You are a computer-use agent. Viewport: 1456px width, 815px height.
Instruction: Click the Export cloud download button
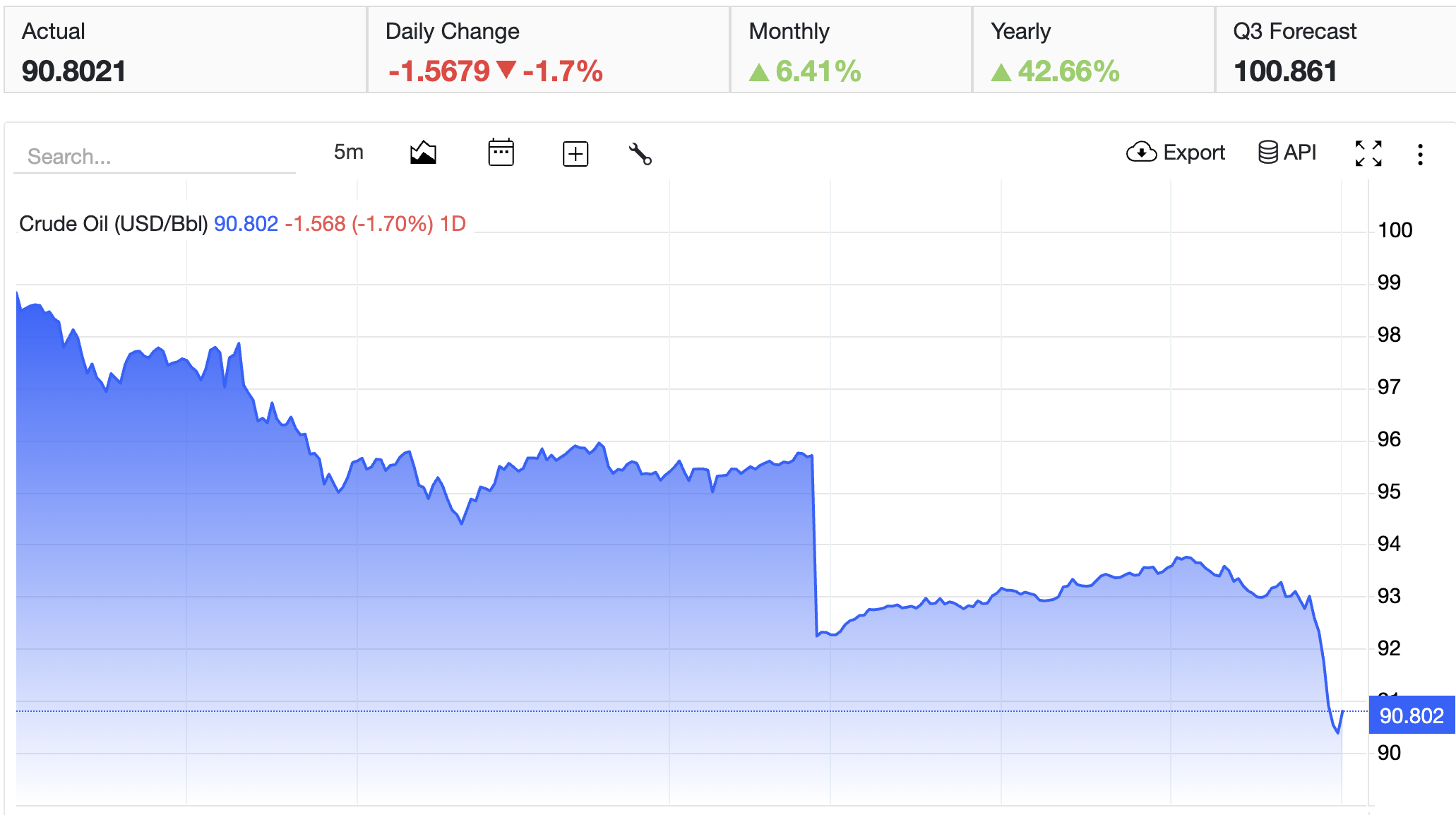[1175, 152]
